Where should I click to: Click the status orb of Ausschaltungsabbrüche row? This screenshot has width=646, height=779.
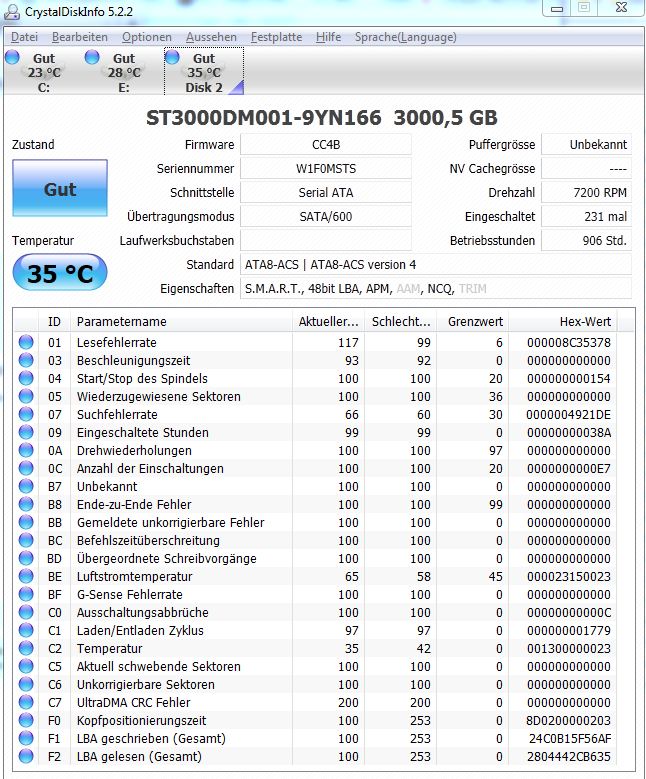tap(26, 612)
